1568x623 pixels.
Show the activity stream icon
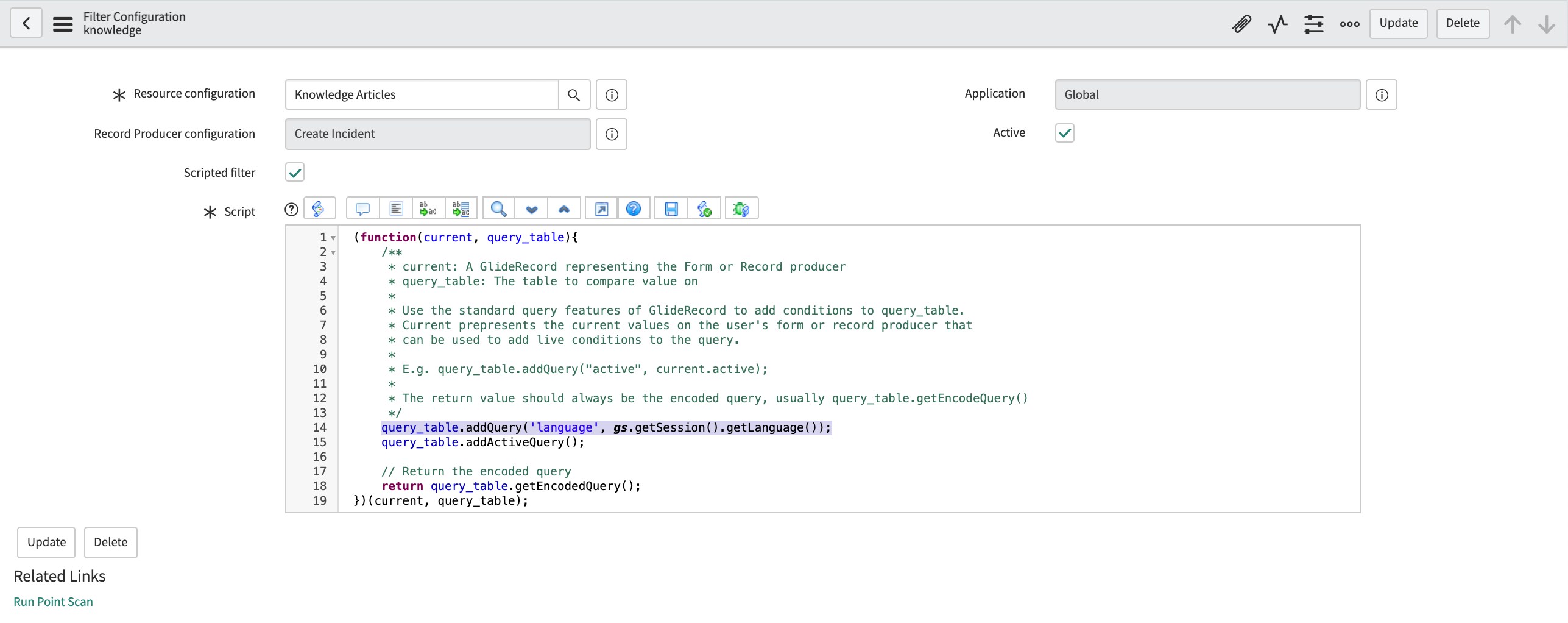point(1277,24)
